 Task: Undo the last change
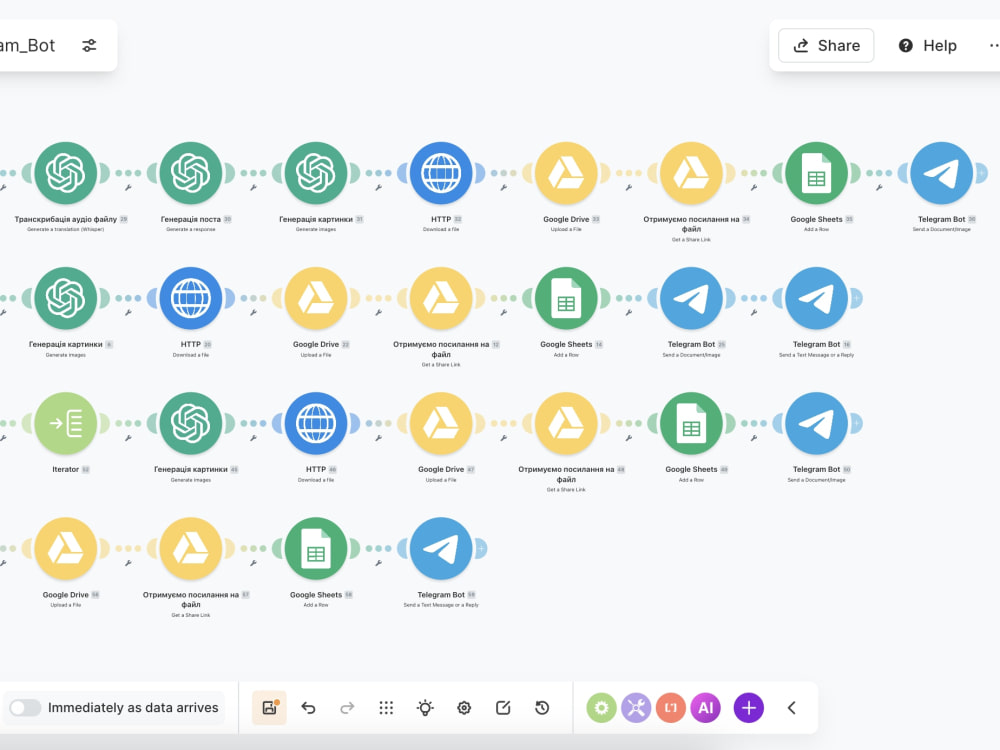[x=309, y=707]
